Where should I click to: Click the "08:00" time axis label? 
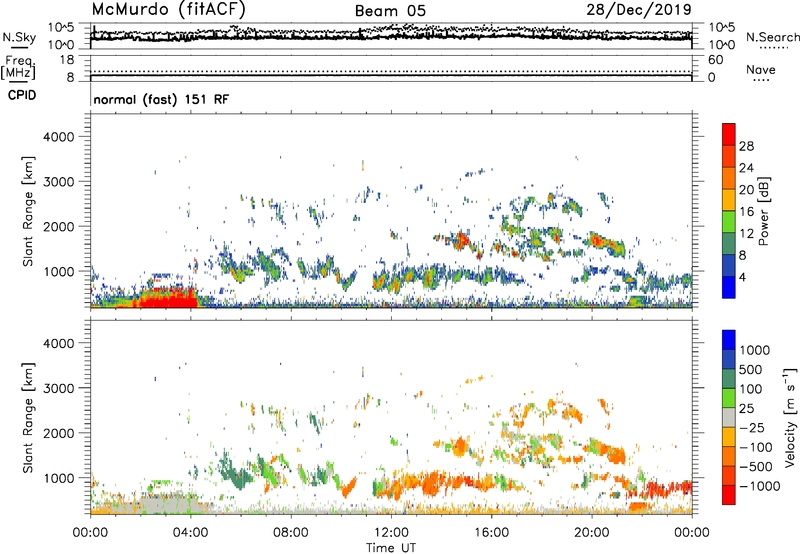point(291,533)
